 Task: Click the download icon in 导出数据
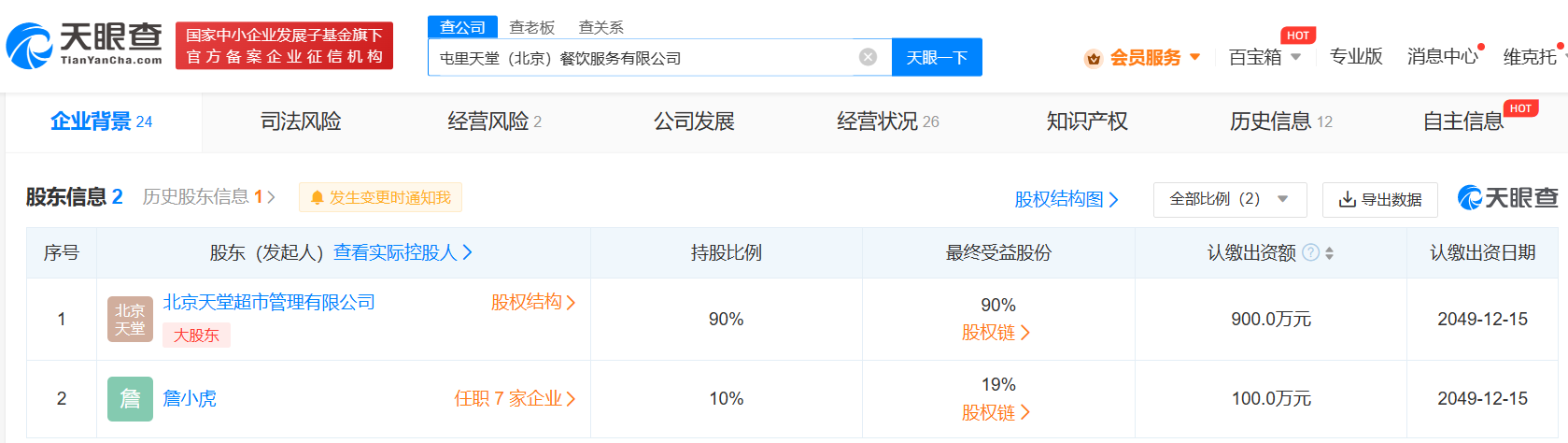1347,199
